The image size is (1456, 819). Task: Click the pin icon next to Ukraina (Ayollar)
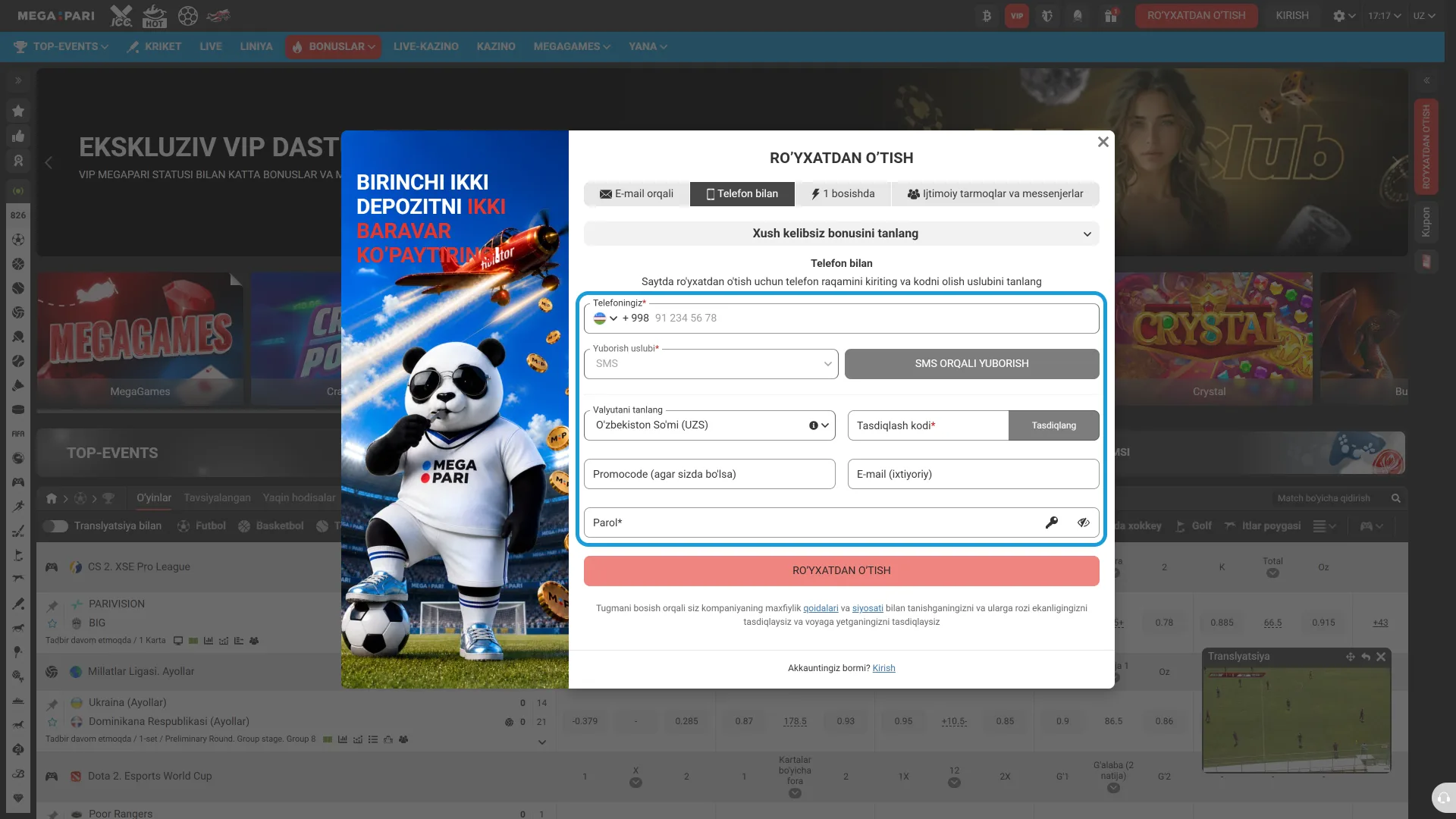(52, 704)
